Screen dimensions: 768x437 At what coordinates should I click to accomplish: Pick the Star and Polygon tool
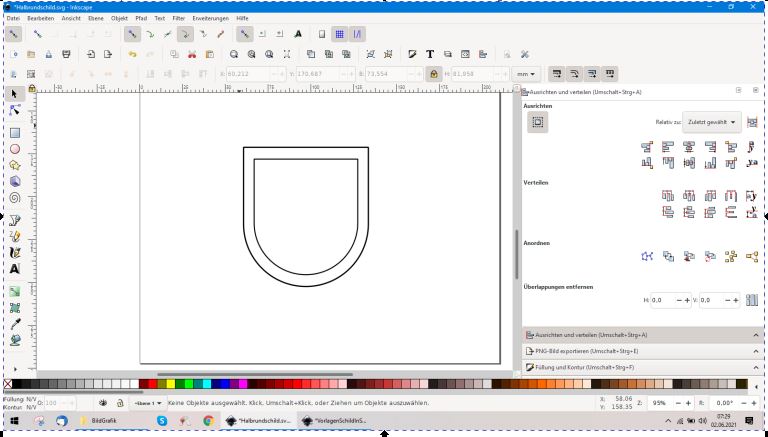[15, 165]
